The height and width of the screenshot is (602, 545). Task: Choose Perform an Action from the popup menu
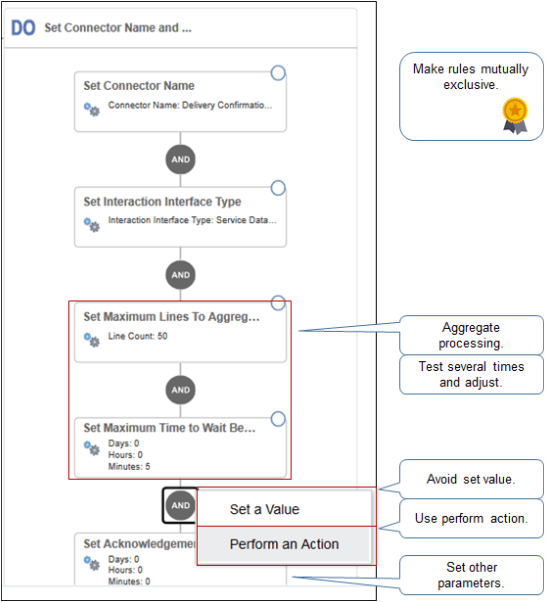pyautogui.click(x=284, y=544)
